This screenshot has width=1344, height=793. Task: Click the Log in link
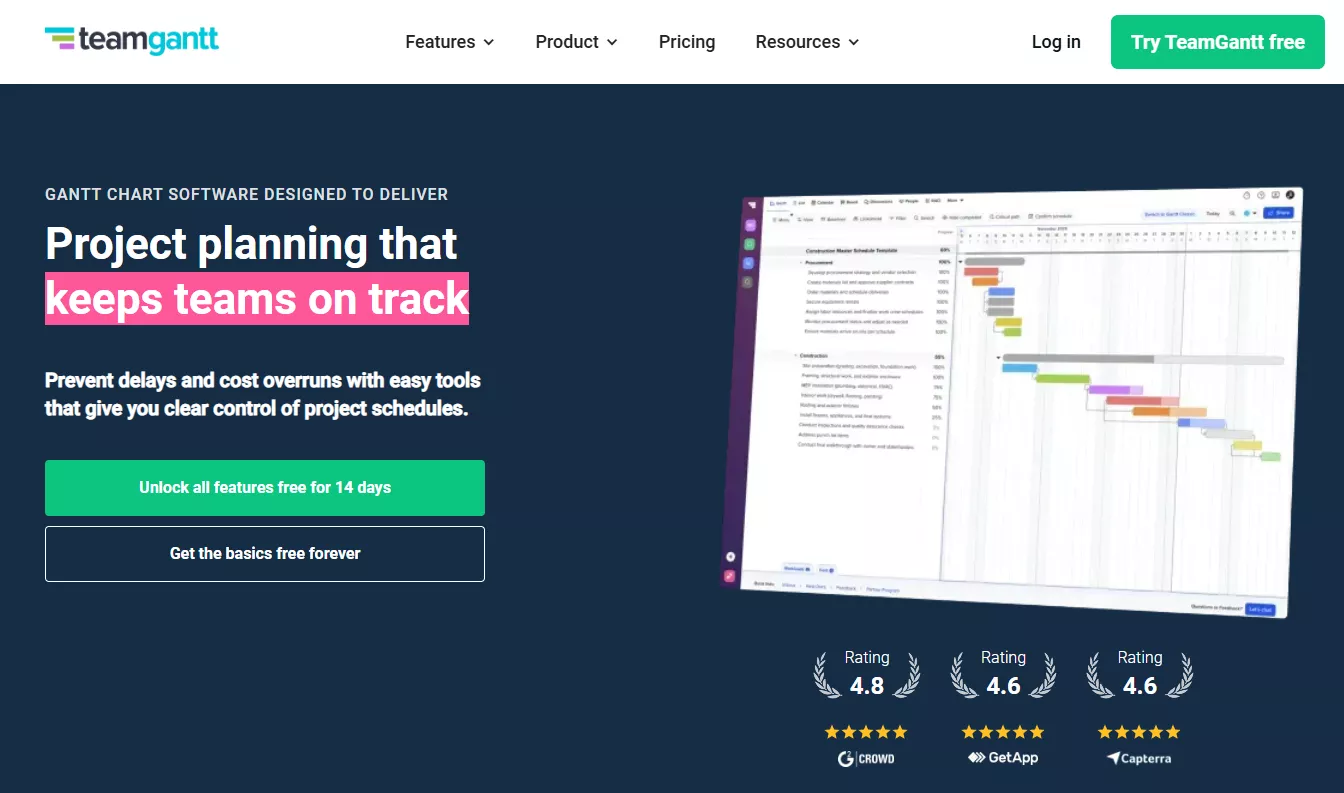pyautogui.click(x=1056, y=42)
